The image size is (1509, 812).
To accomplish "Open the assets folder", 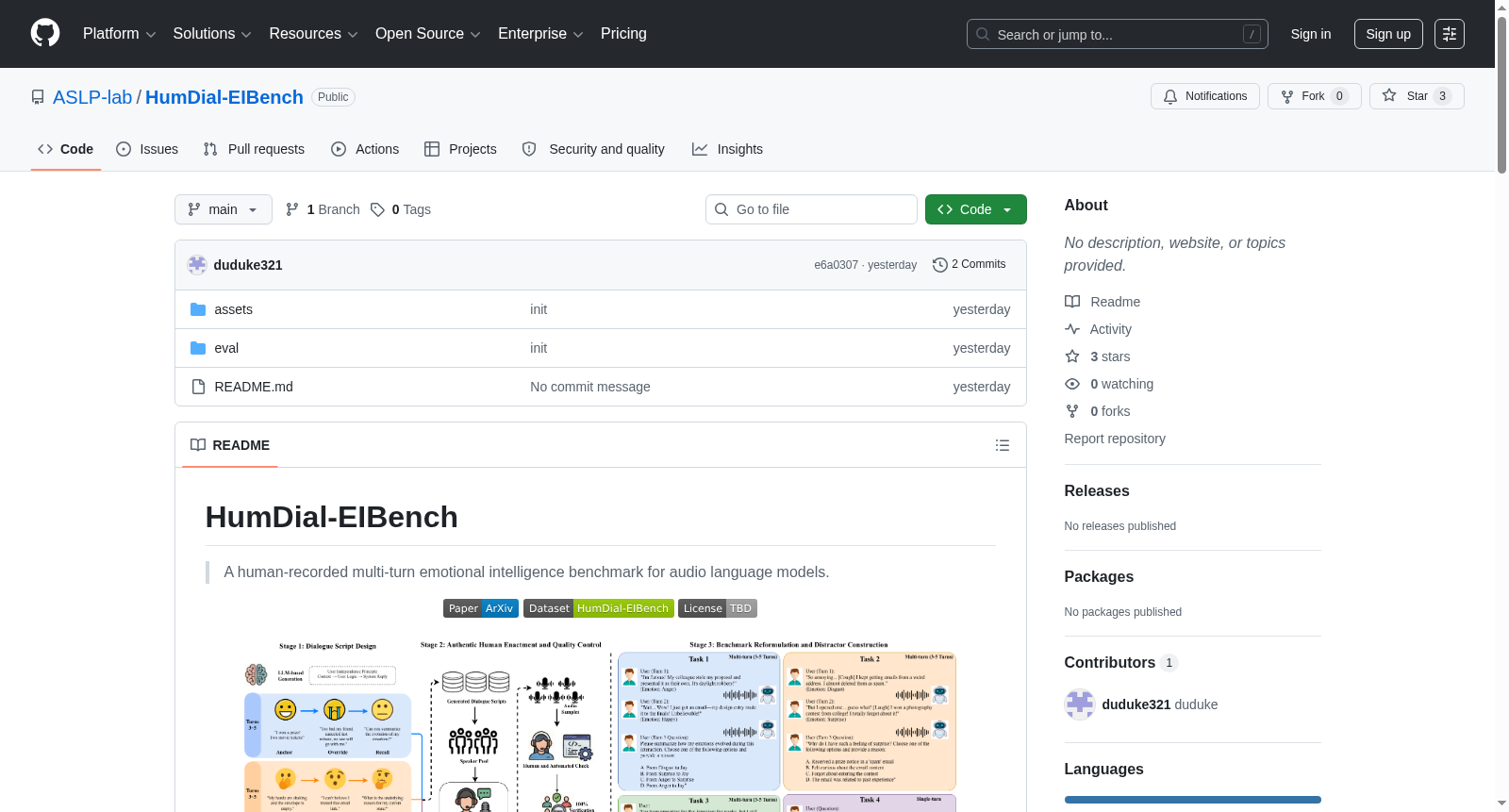I will point(233,309).
